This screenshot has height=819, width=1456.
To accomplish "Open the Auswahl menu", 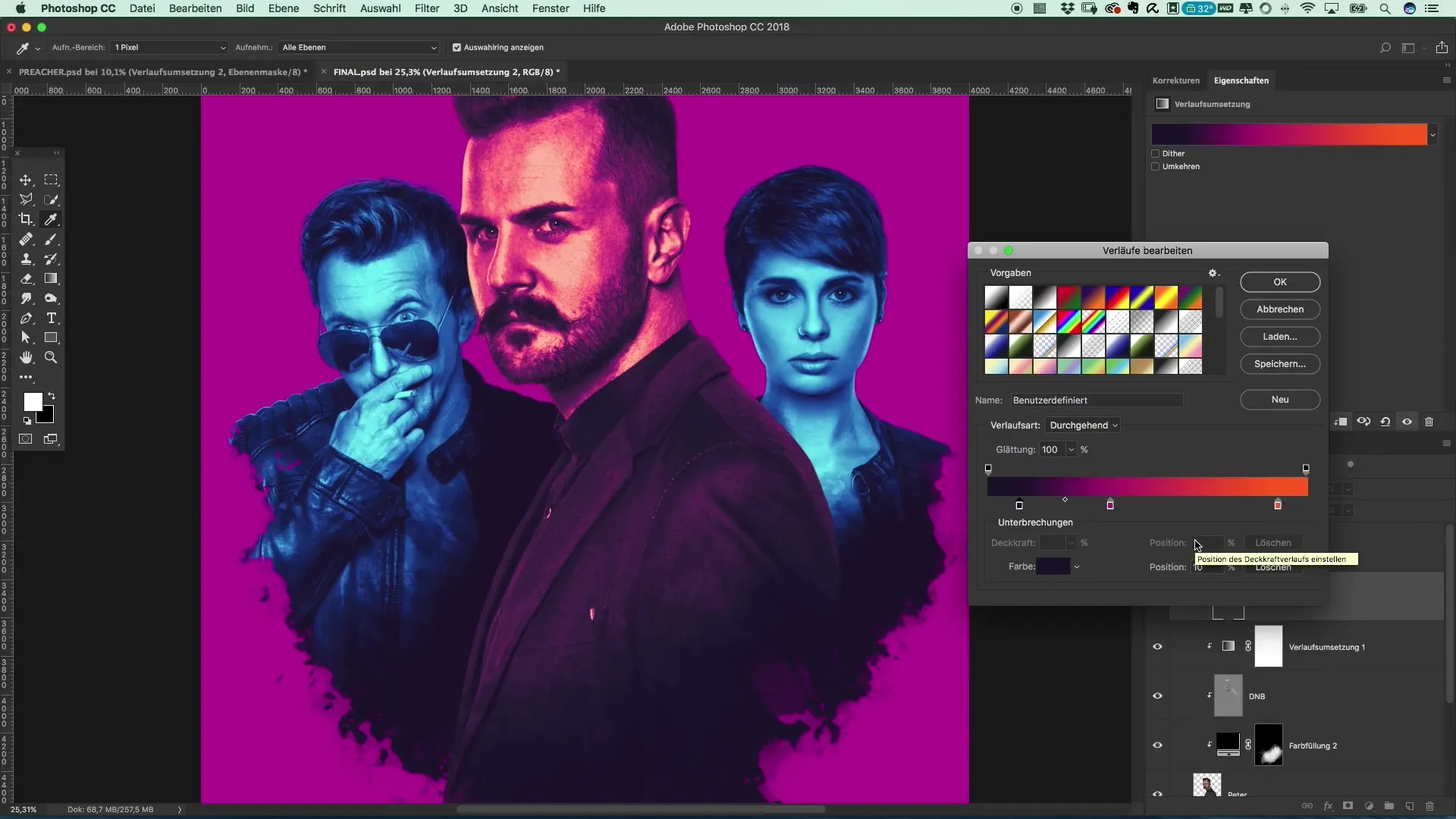I will 380,8.
